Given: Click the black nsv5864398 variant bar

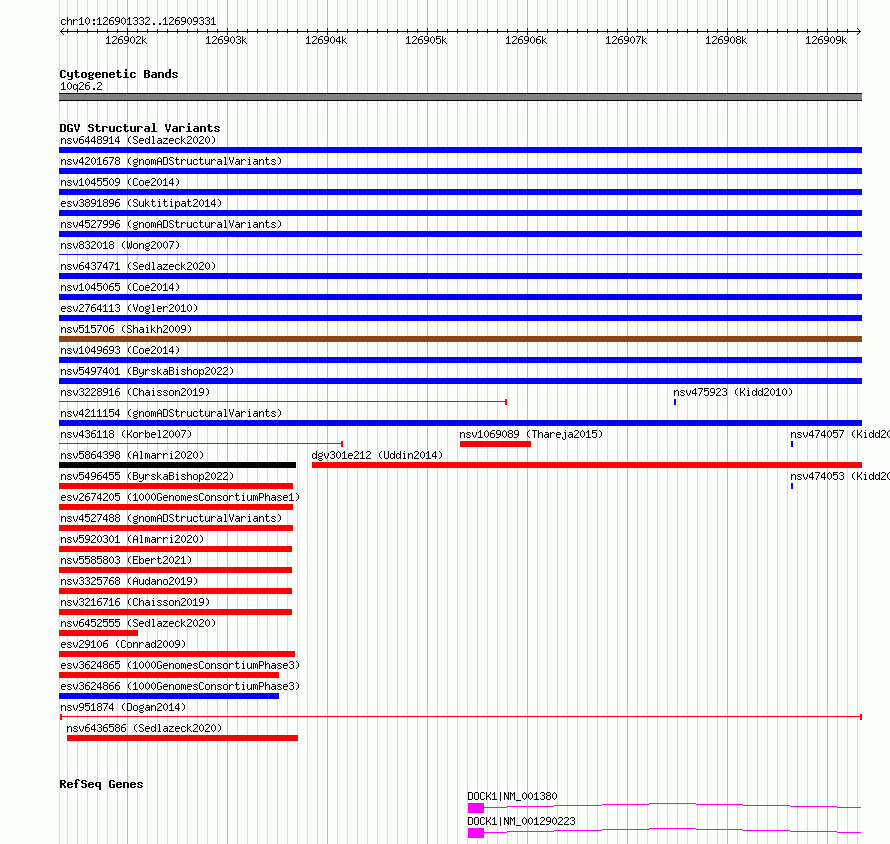Looking at the screenshot, I should point(177,465).
